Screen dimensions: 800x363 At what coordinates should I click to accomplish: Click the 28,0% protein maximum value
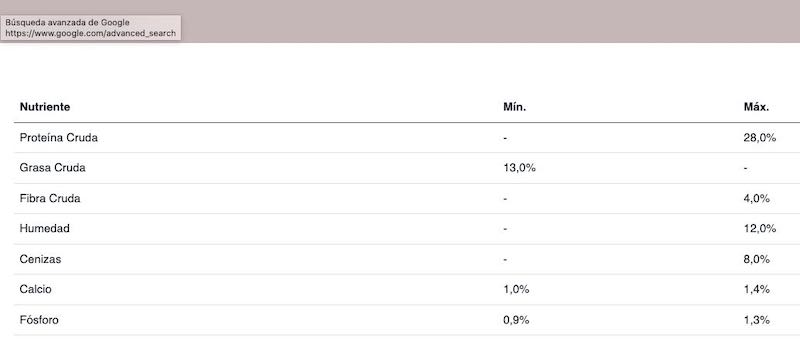click(x=760, y=138)
